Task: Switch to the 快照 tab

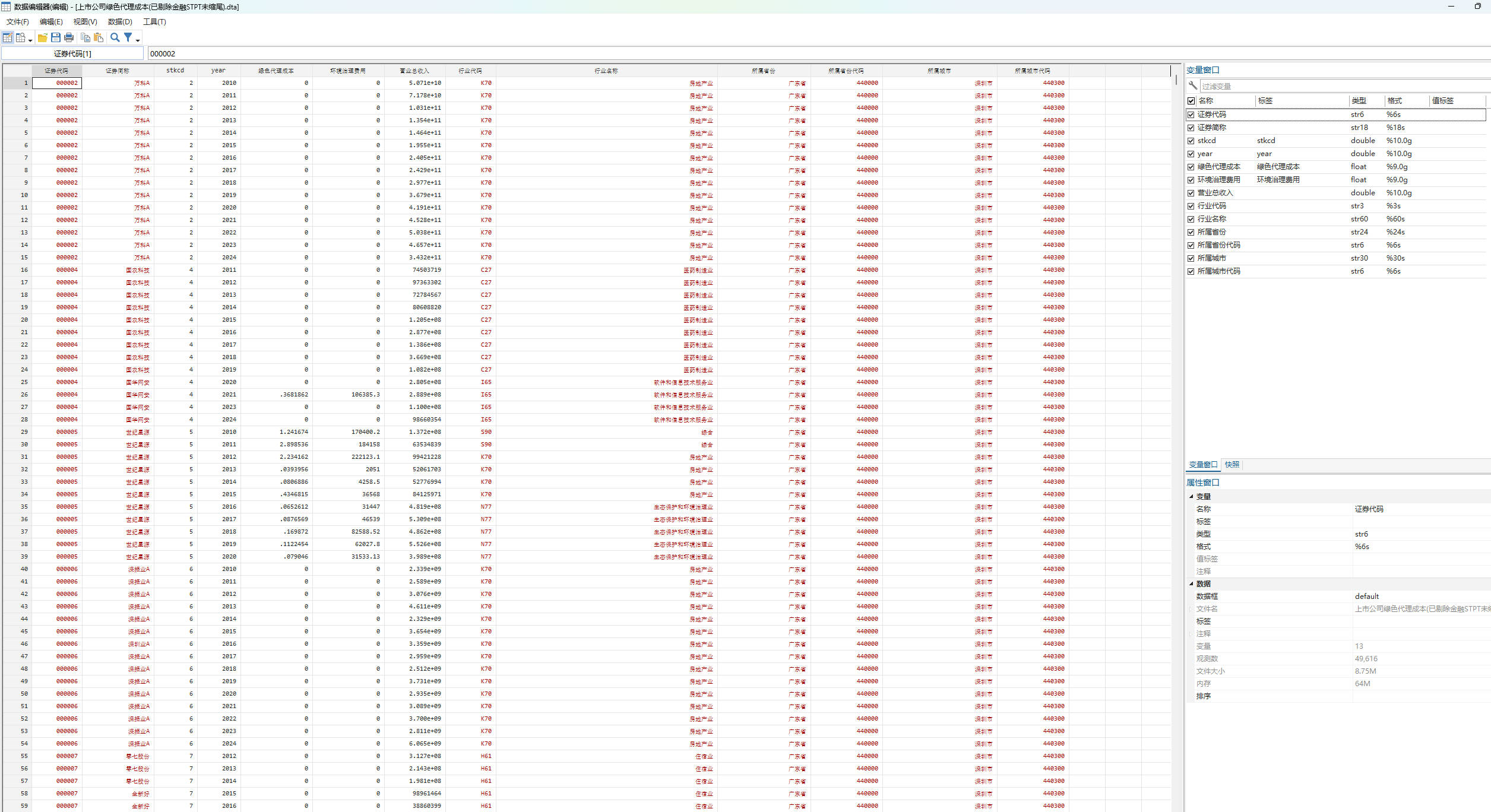Action: (1232, 464)
